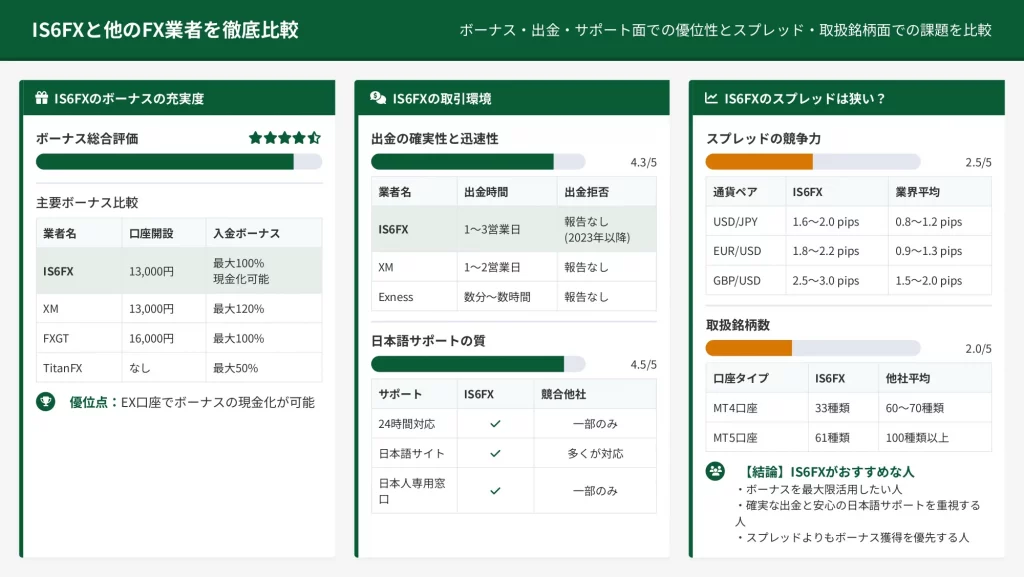This screenshot has height=577, width=1024.
Task: Select the 出金拒否 column header
Action: point(586,192)
